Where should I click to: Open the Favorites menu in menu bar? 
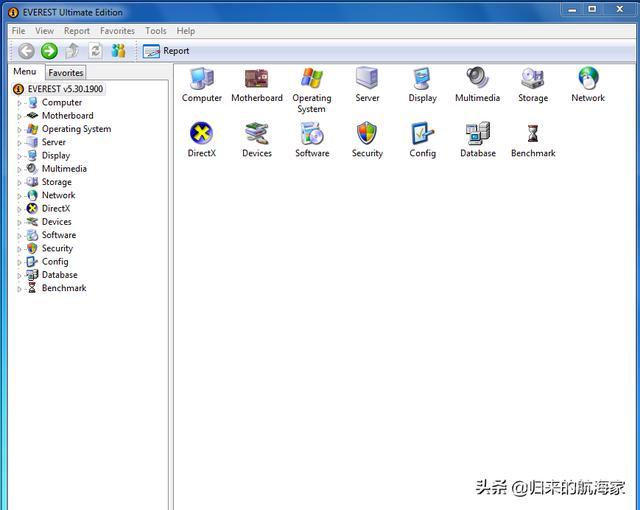click(x=117, y=31)
